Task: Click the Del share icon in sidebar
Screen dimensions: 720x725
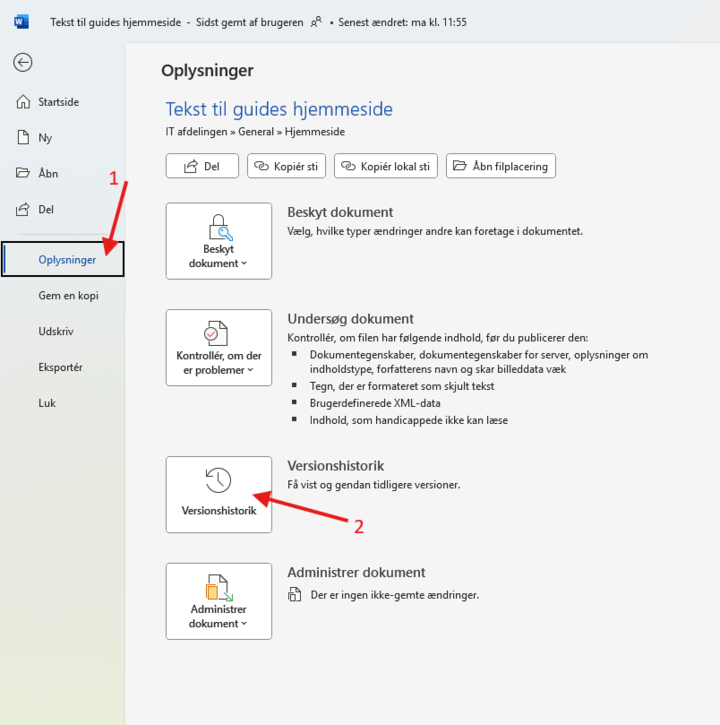Action: point(23,209)
